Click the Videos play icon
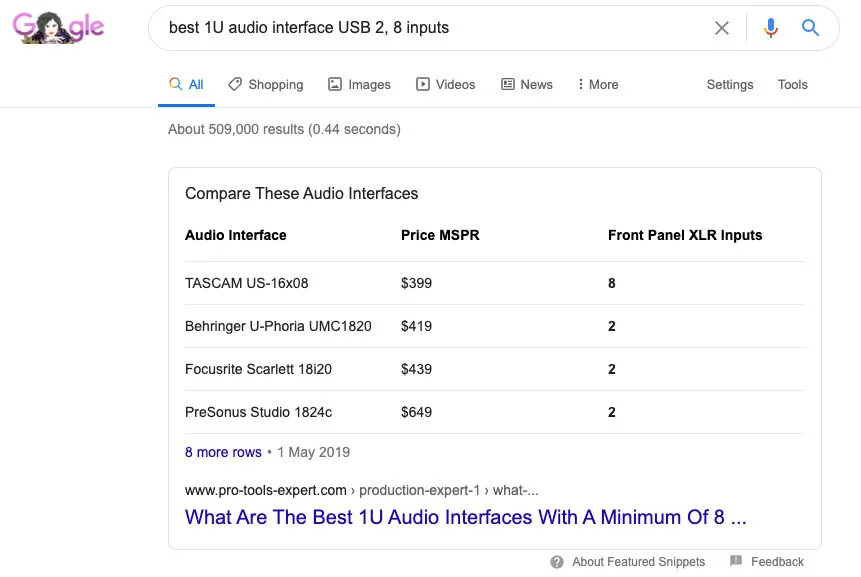The image size is (861, 577). point(423,84)
